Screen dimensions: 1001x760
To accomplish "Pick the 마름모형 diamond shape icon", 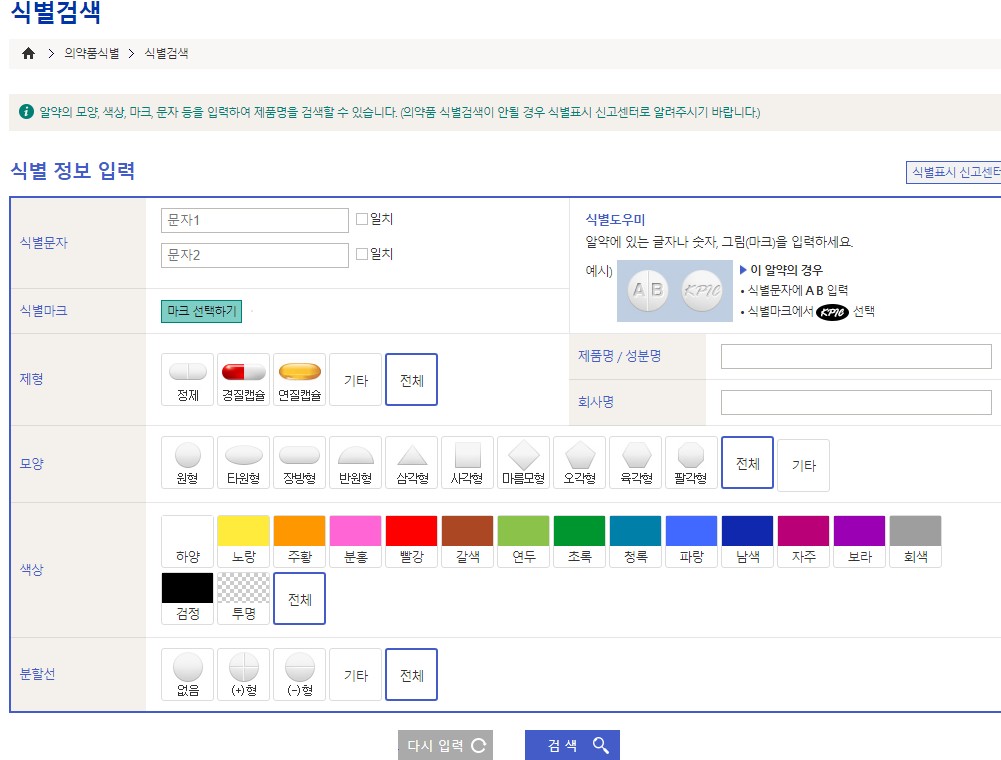I will 523,463.
